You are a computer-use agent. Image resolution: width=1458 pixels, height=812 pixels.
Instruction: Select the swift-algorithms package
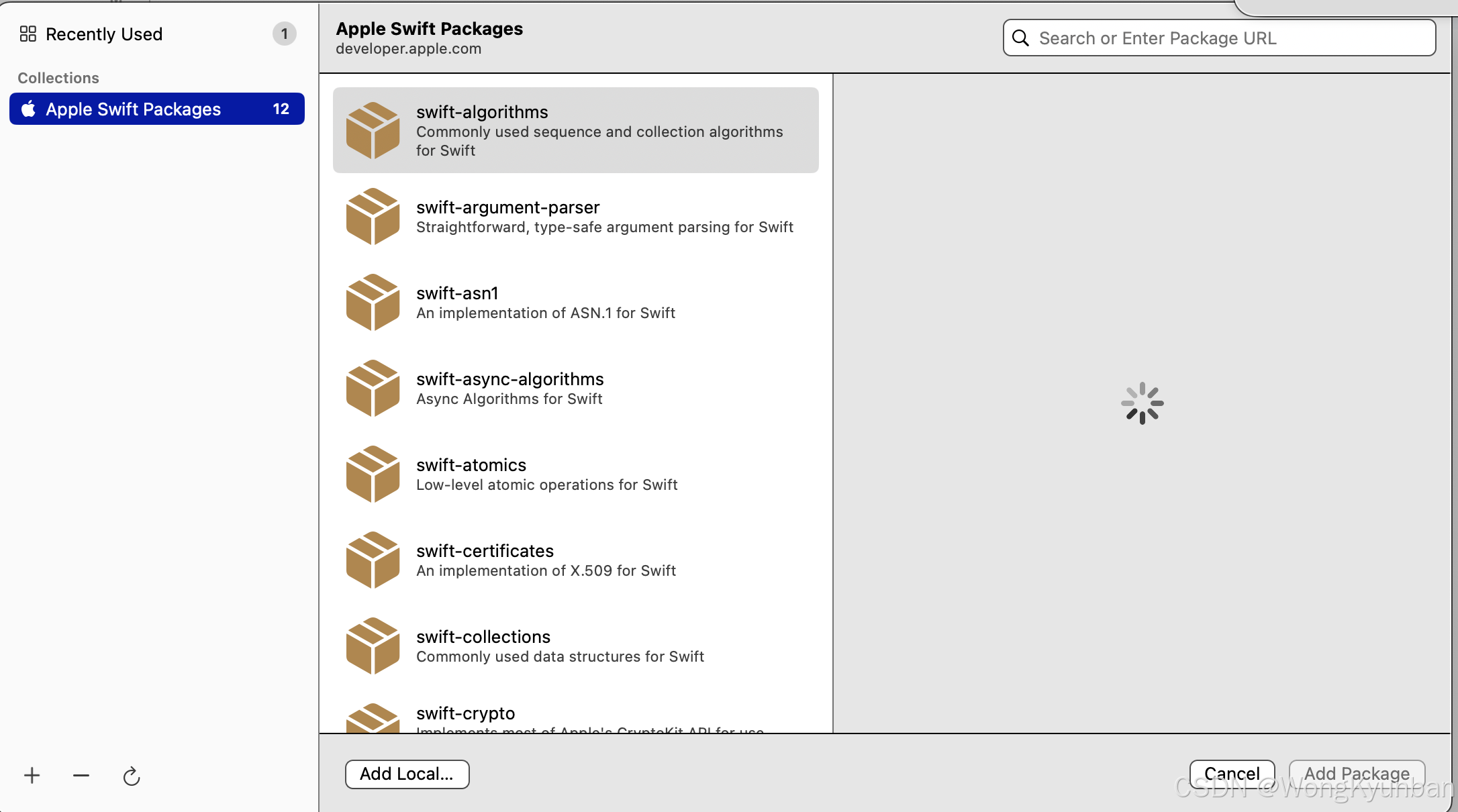click(x=575, y=130)
